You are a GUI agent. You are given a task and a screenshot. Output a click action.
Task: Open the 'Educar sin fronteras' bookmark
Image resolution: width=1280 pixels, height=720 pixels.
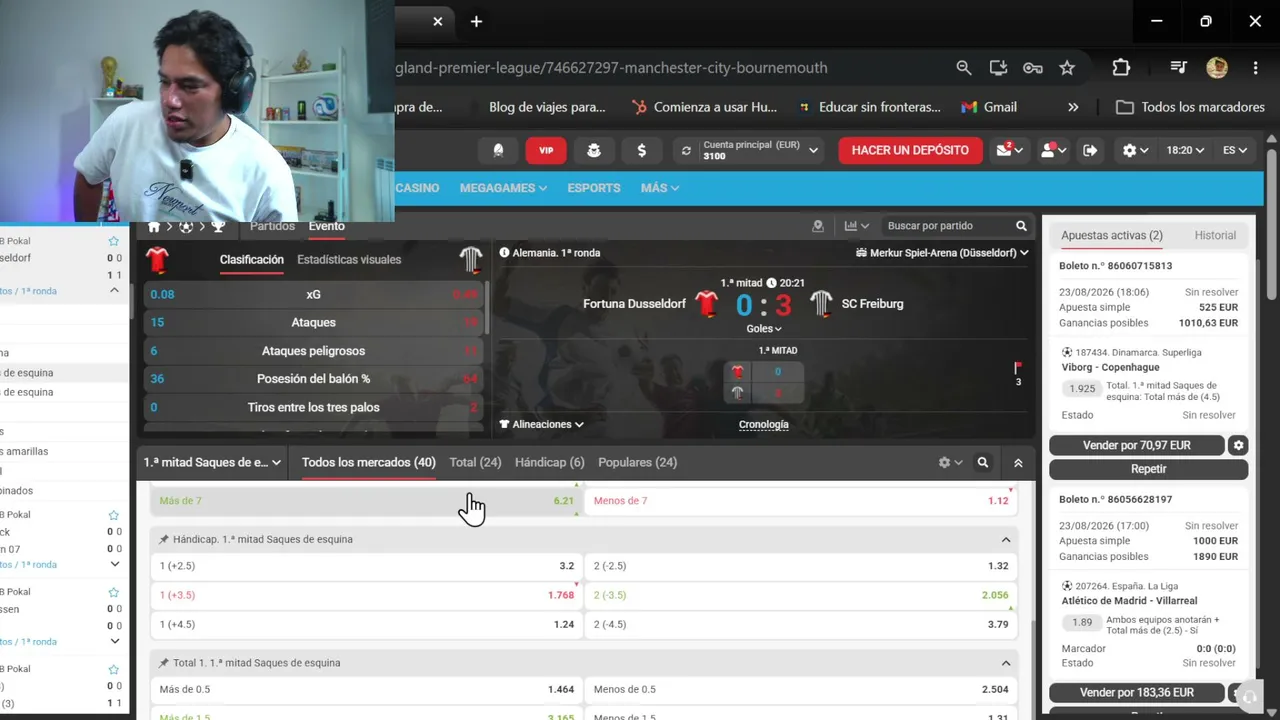[869, 107]
